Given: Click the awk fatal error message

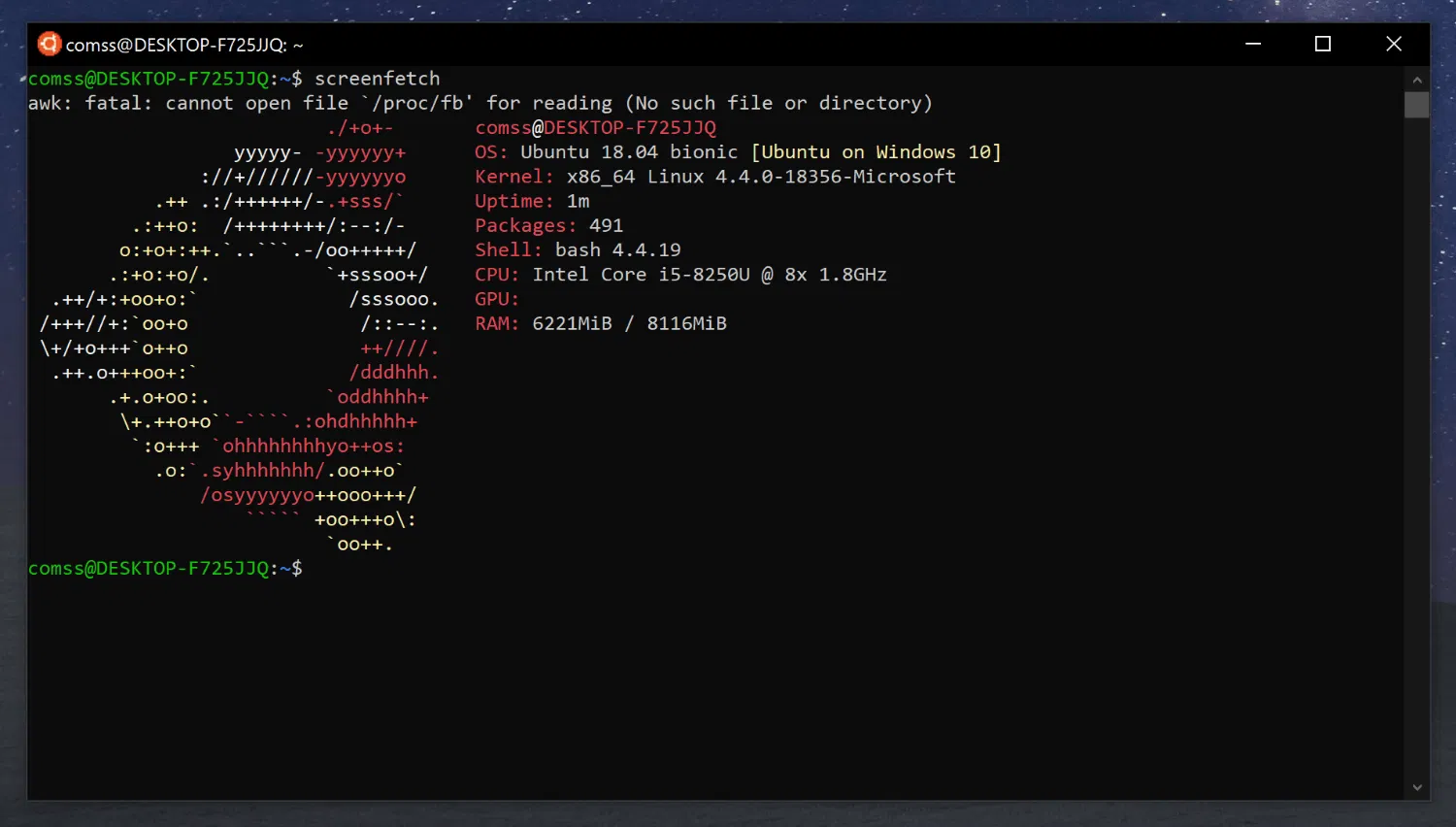Looking at the screenshot, I should (x=480, y=102).
